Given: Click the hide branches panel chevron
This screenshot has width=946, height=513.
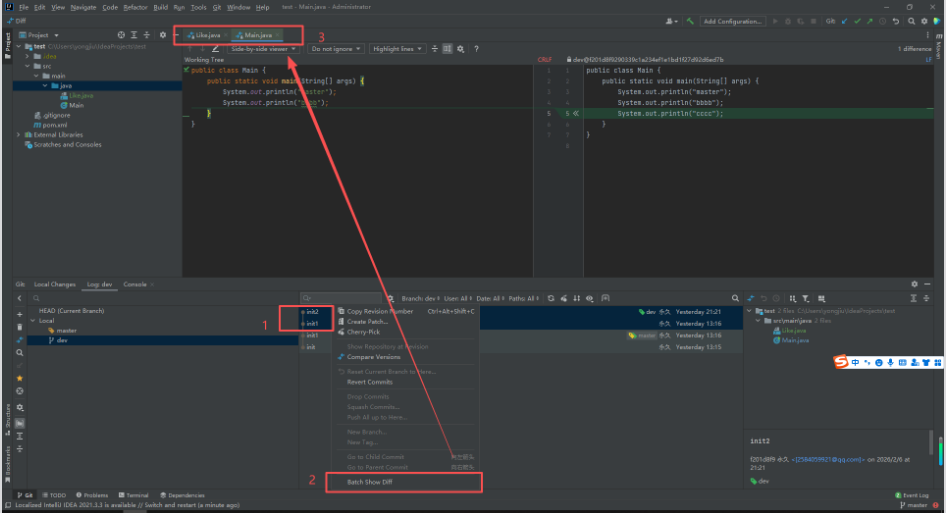Looking at the screenshot, I should [19, 298].
